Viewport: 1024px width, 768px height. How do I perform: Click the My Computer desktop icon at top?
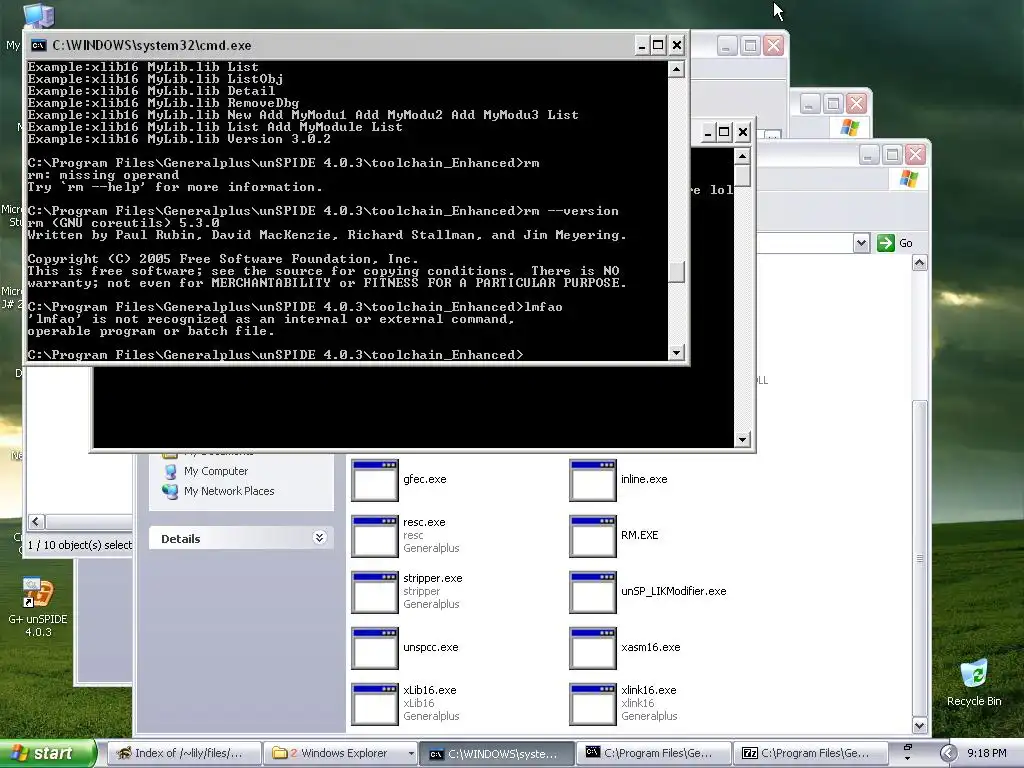tap(39, 14)
